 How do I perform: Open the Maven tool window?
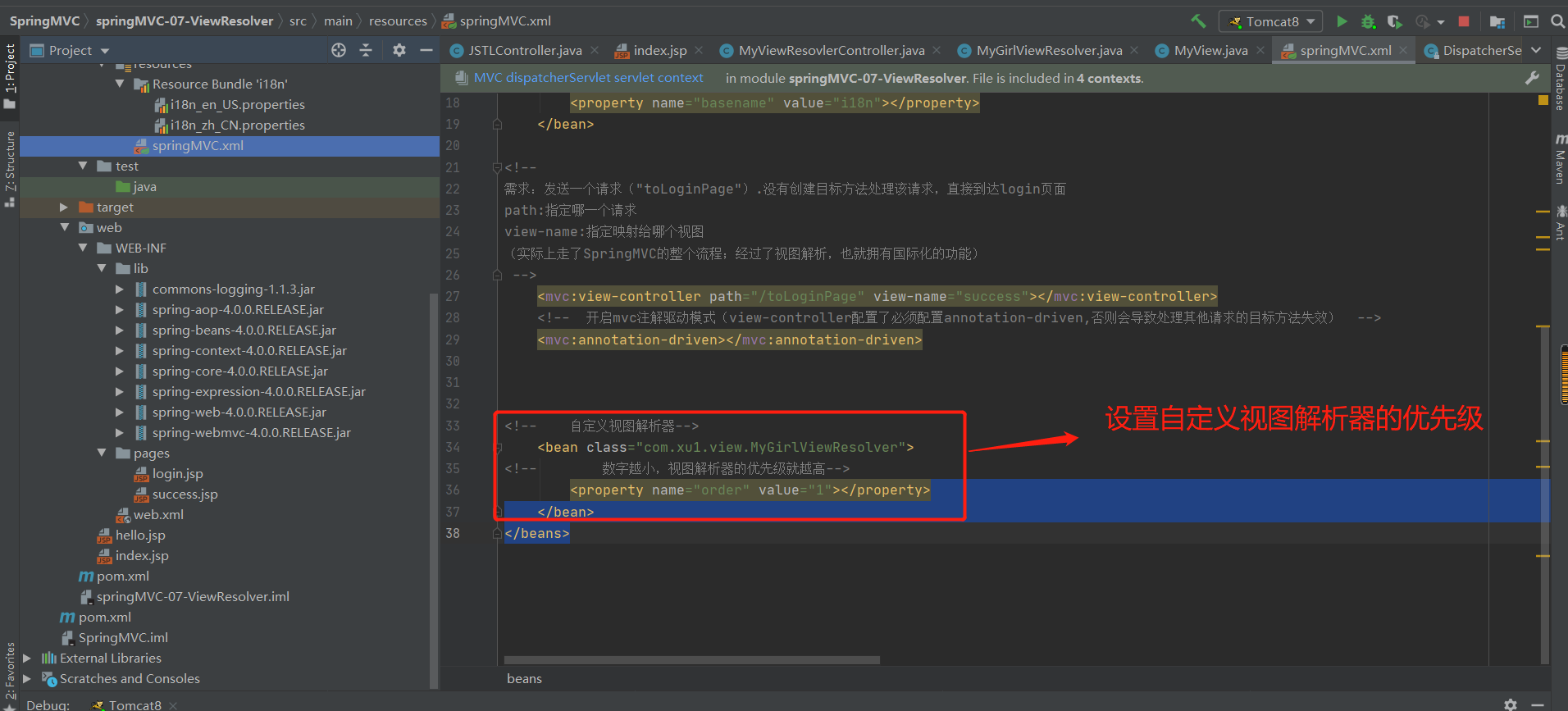coord(1560,158)
